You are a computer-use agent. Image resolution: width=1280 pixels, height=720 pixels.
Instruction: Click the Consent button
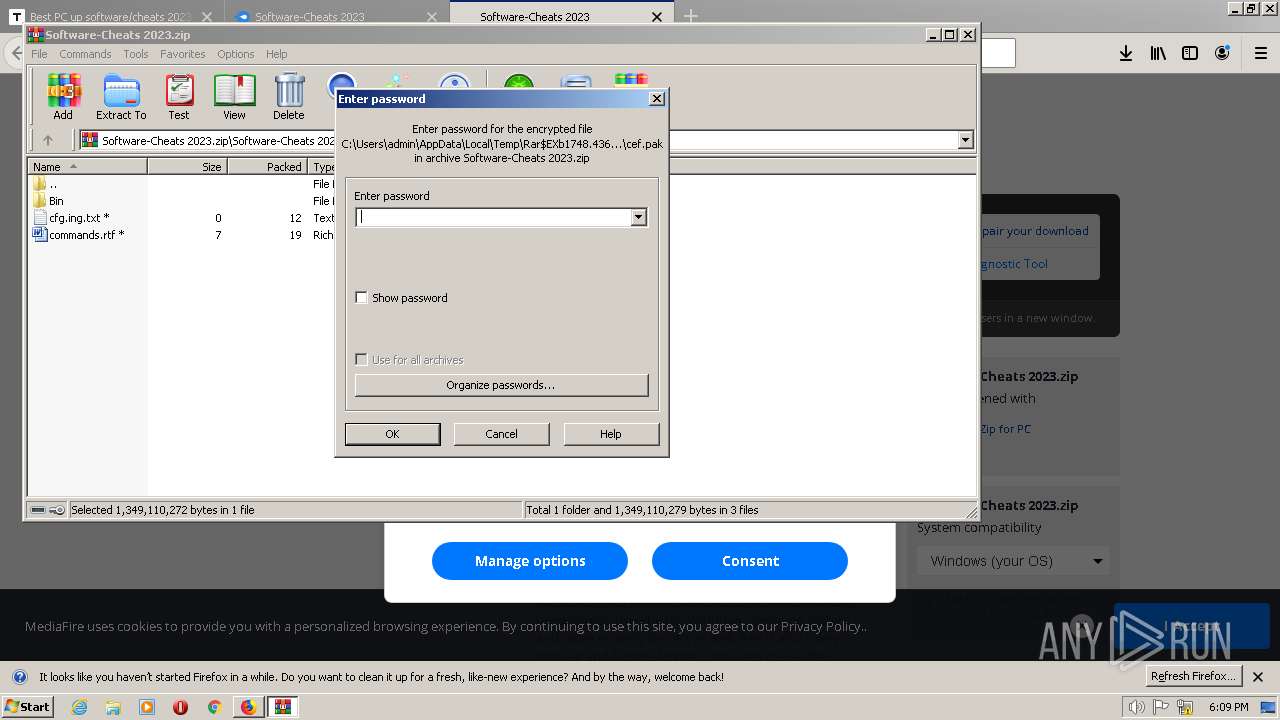pos(750,561)
